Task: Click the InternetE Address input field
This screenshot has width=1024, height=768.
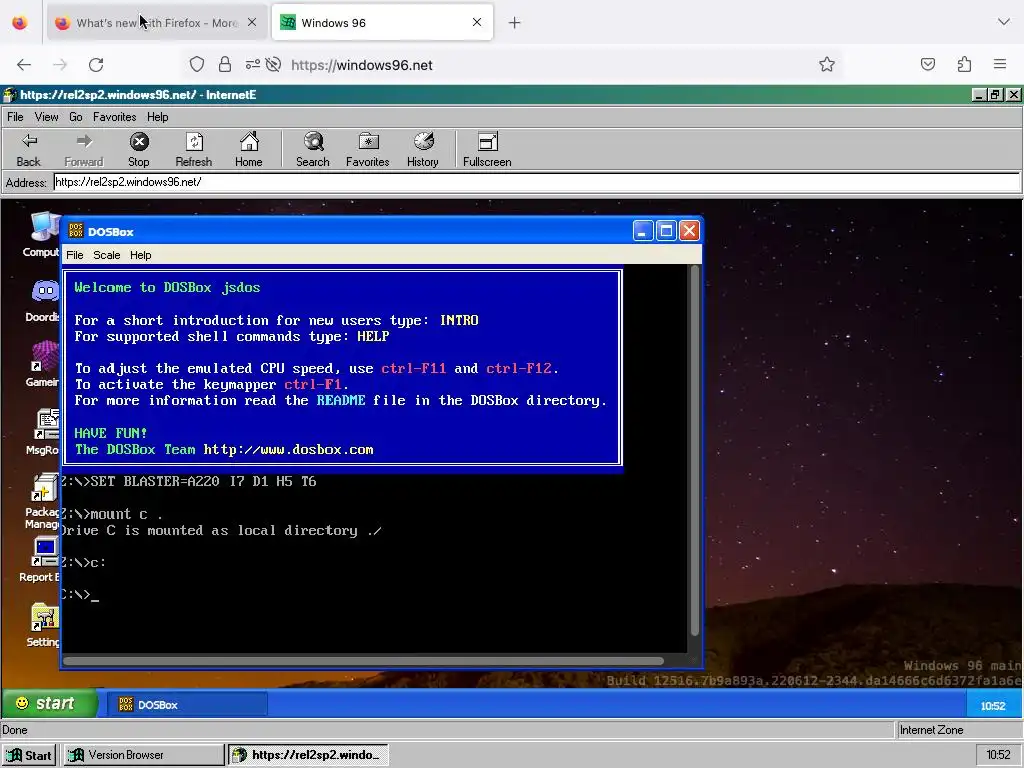Action: [x=537, y=182]
